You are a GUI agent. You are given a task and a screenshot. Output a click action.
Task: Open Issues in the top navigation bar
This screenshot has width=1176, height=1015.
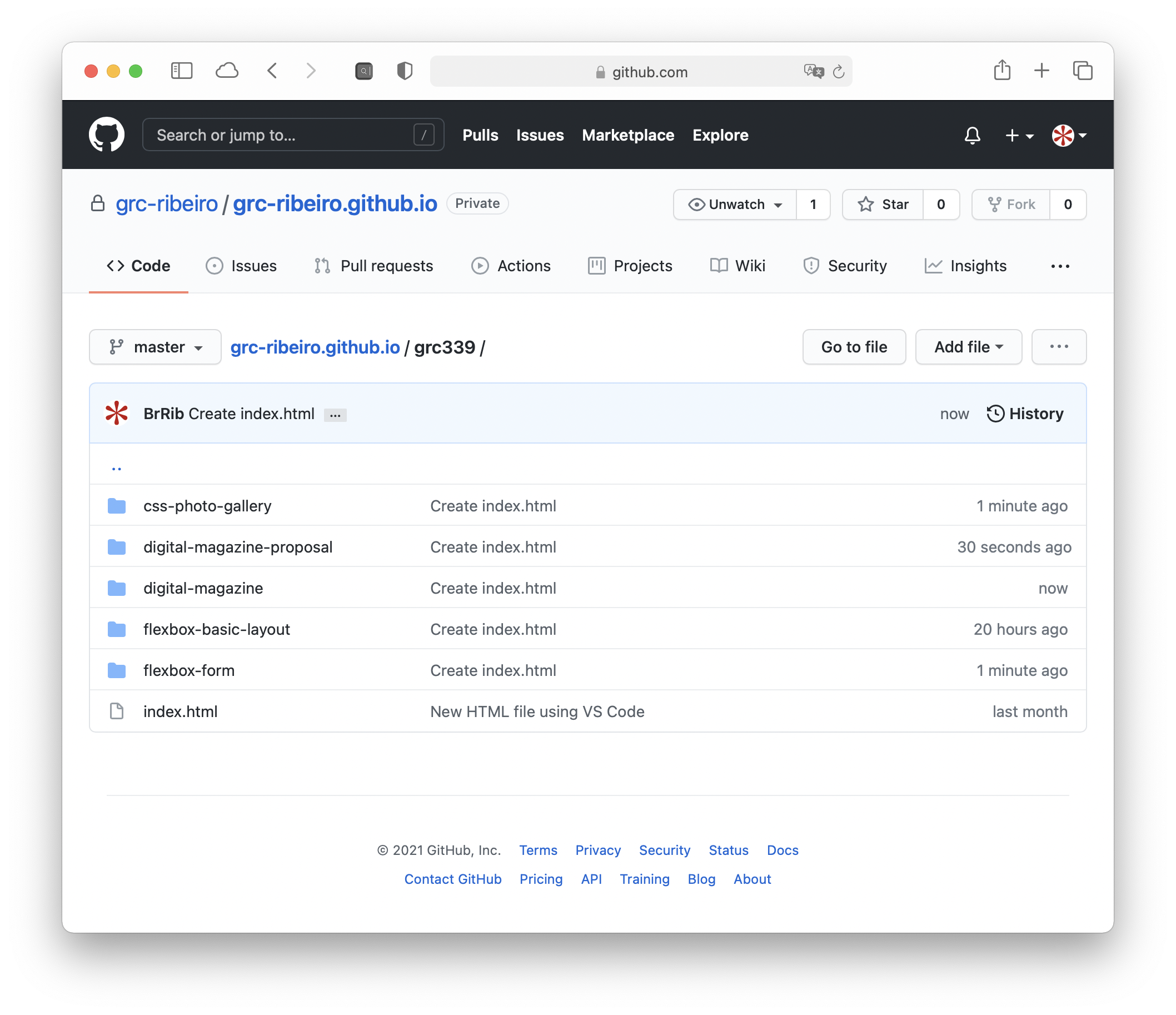[540, 135]
